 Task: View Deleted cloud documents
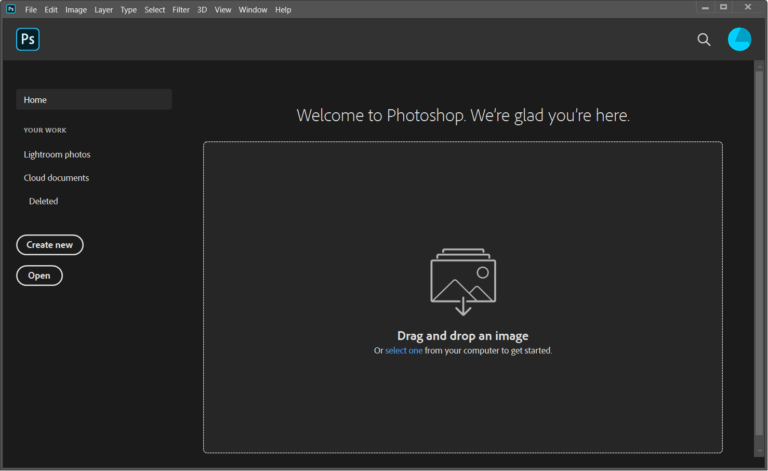(43, 201)
